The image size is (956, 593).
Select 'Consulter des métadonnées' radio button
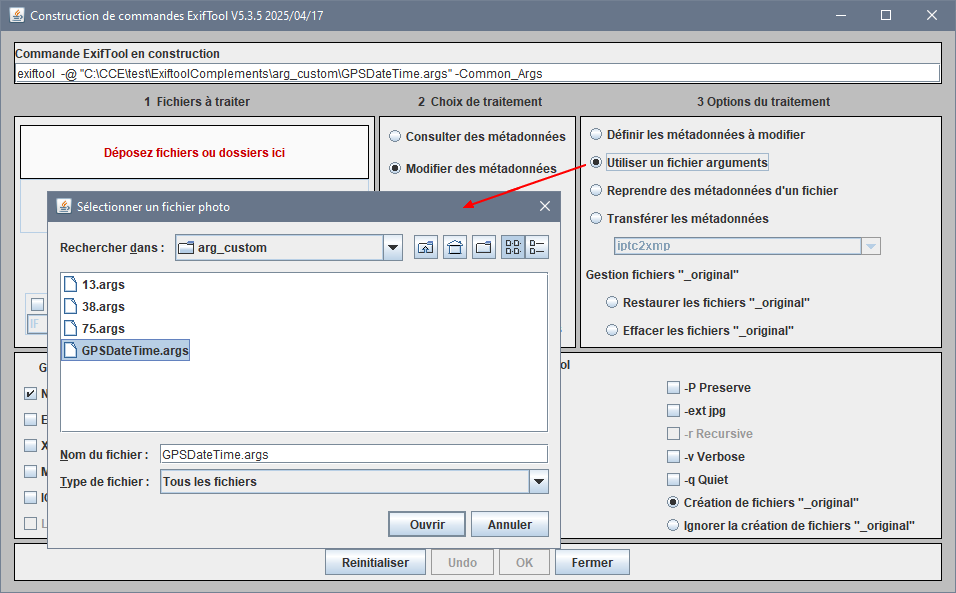[395, 137]
